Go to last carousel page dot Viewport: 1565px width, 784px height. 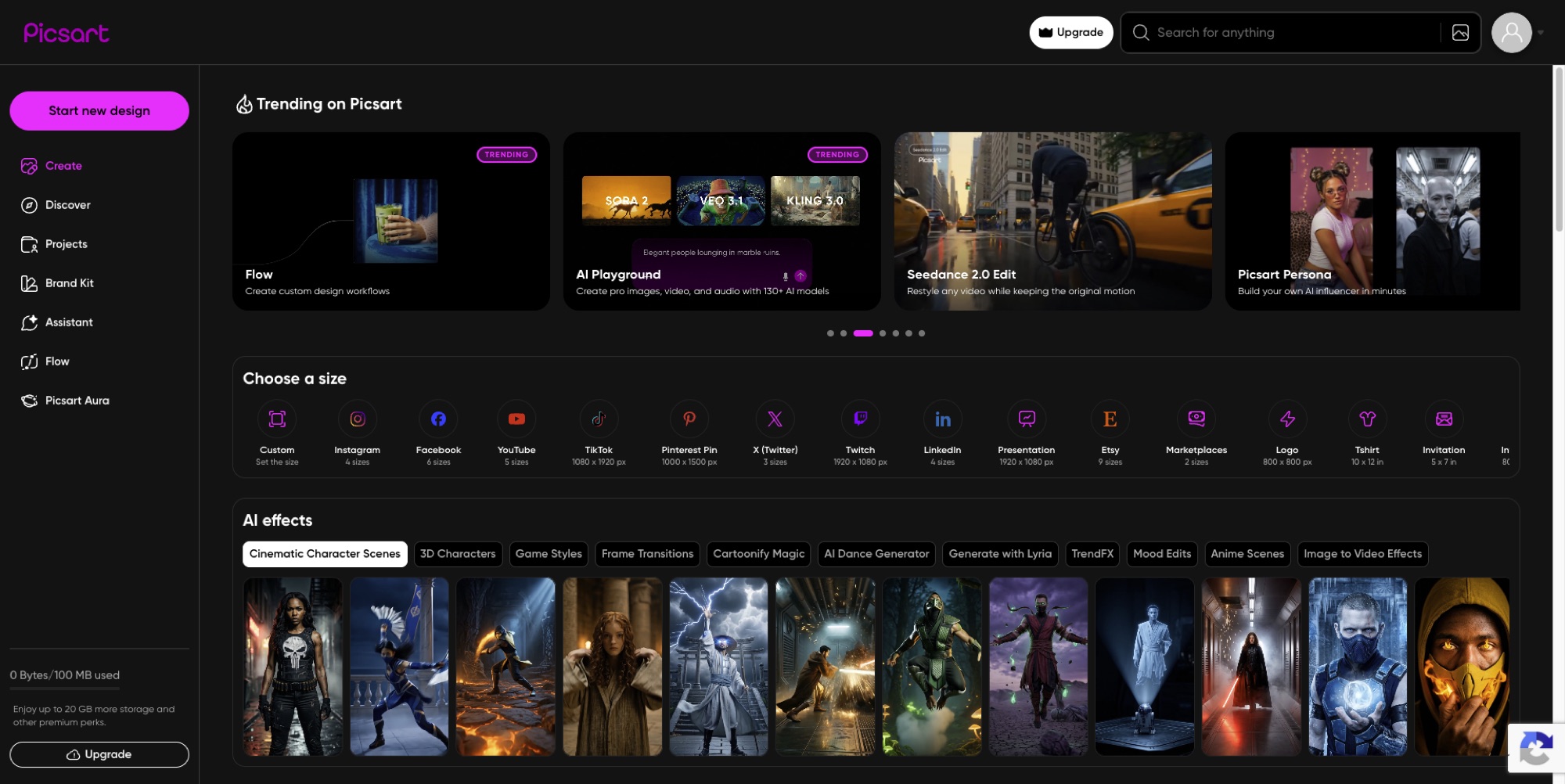point(922,333)
